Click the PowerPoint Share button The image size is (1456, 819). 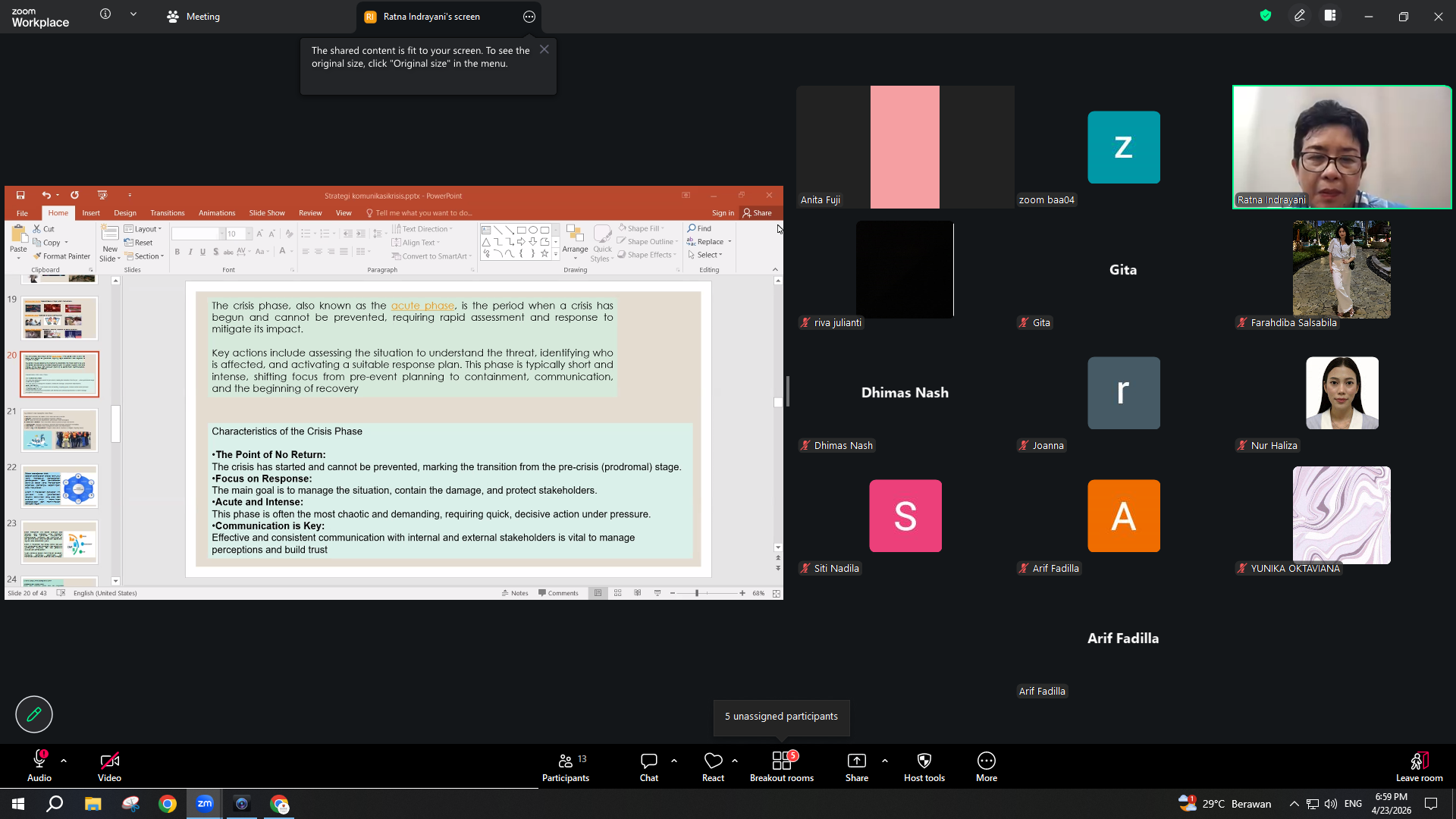click(758, 213)
